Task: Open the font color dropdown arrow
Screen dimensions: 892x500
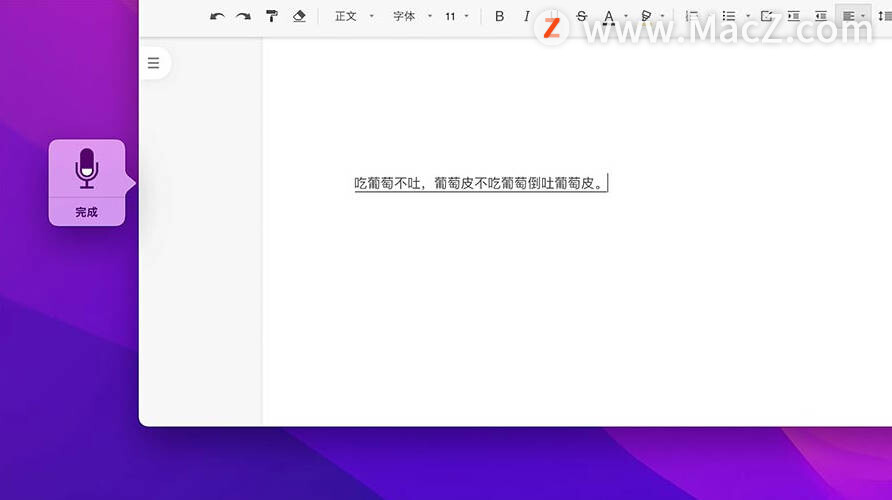Action: point(625,16)
